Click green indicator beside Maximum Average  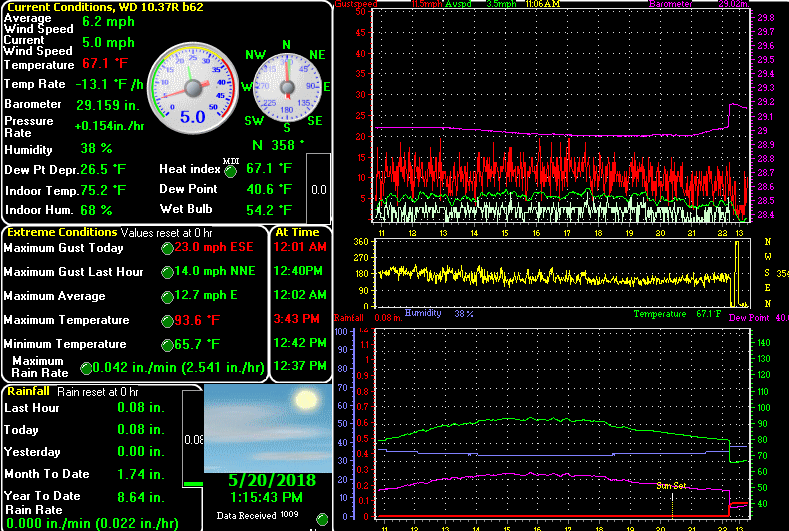(x=167, y=297)
